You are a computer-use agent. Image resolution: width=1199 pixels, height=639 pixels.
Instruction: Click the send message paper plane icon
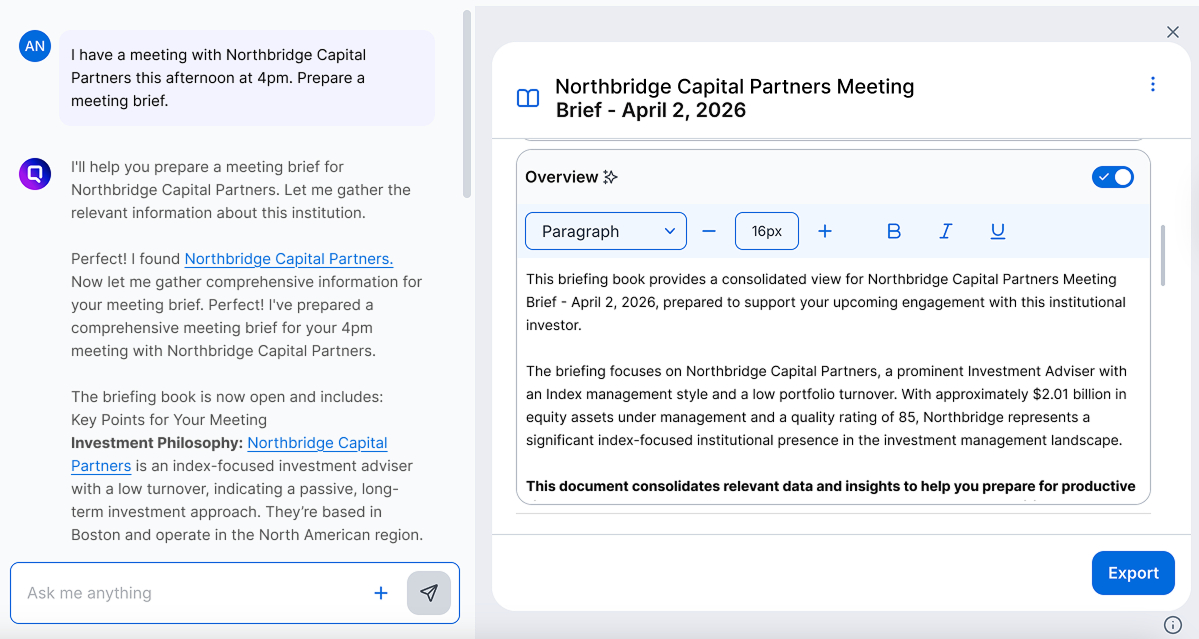point(429,592)
